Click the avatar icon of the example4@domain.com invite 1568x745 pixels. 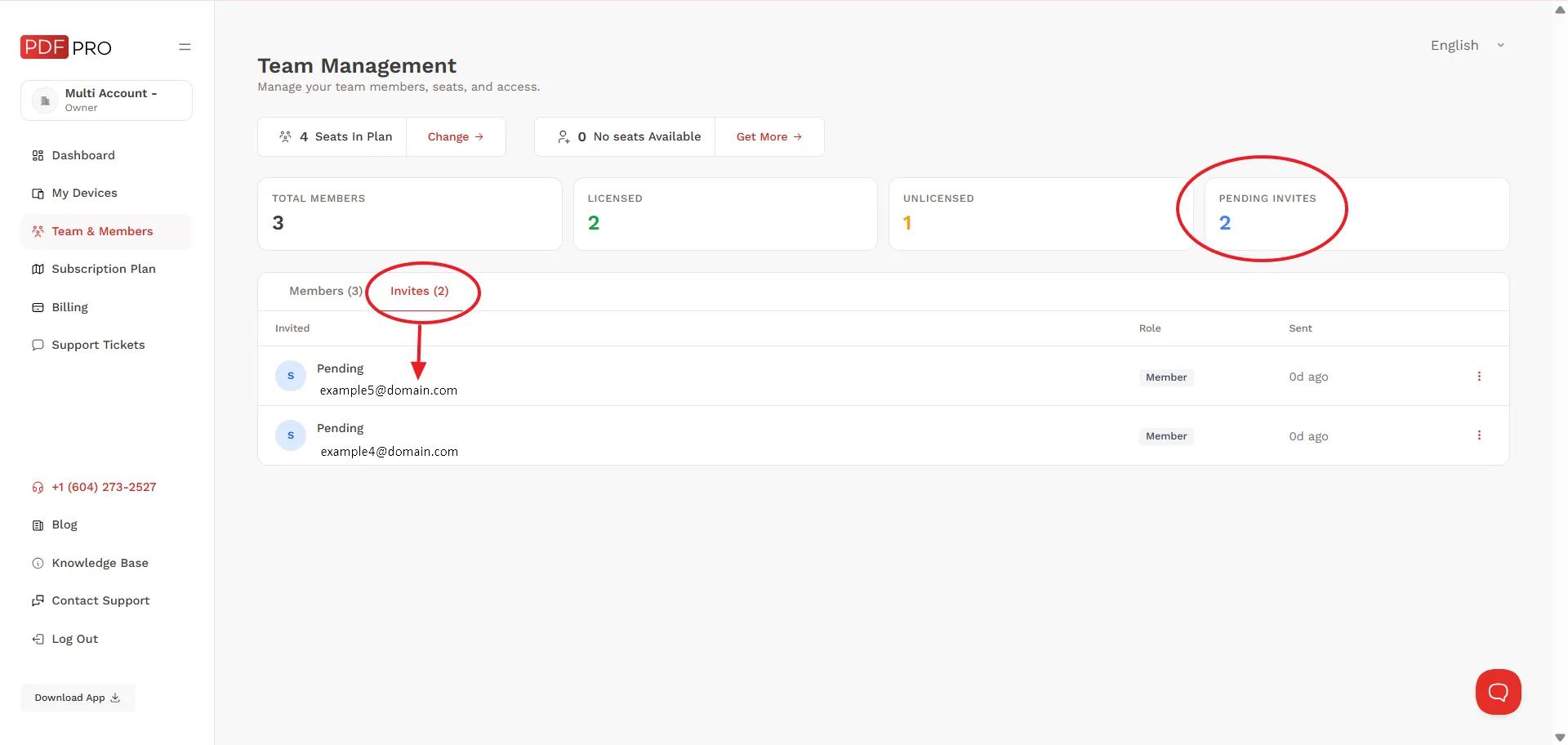[x=291, y=435]
